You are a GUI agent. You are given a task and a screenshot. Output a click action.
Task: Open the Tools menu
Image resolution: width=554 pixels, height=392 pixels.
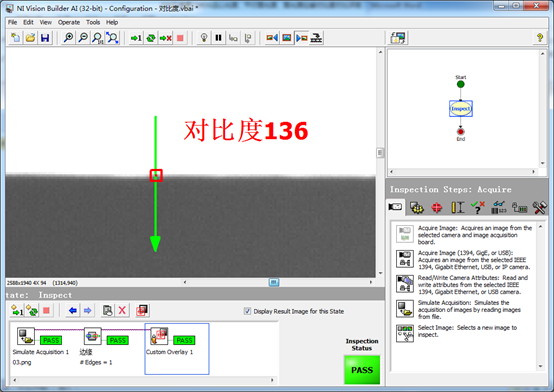click(93, 22)
